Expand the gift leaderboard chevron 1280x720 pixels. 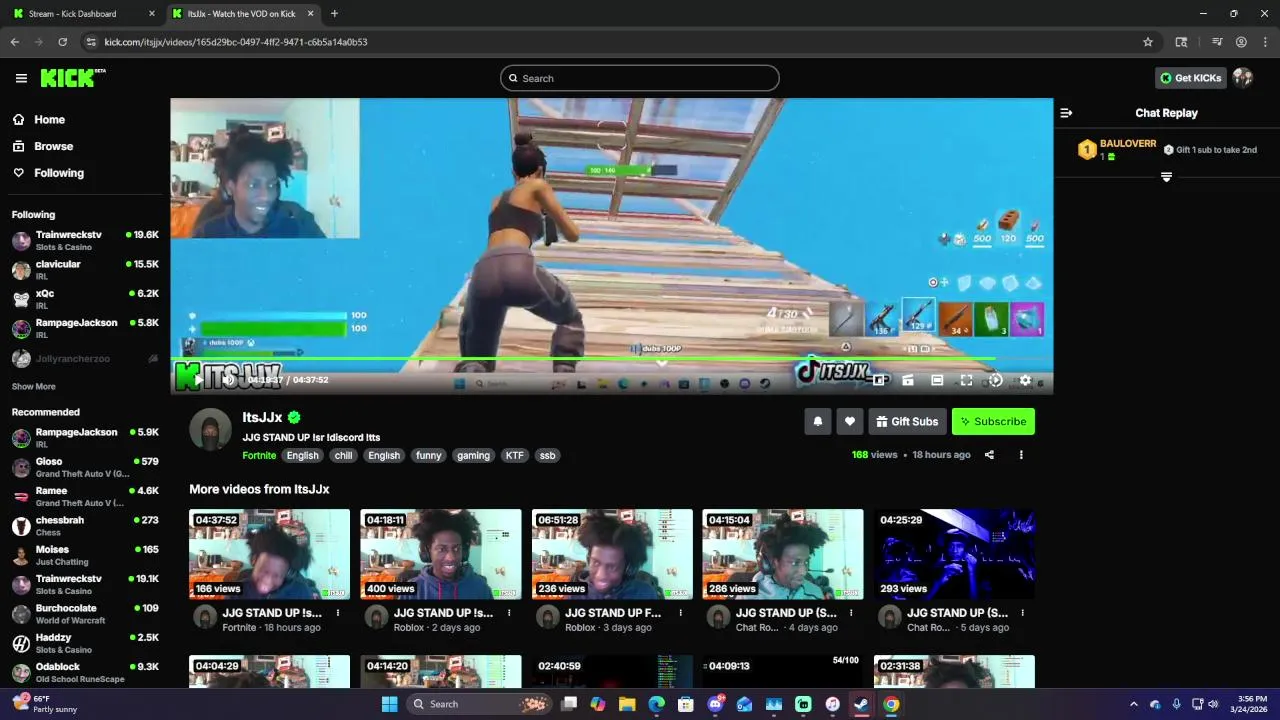pyautogui.click(x=1166, y=177)
